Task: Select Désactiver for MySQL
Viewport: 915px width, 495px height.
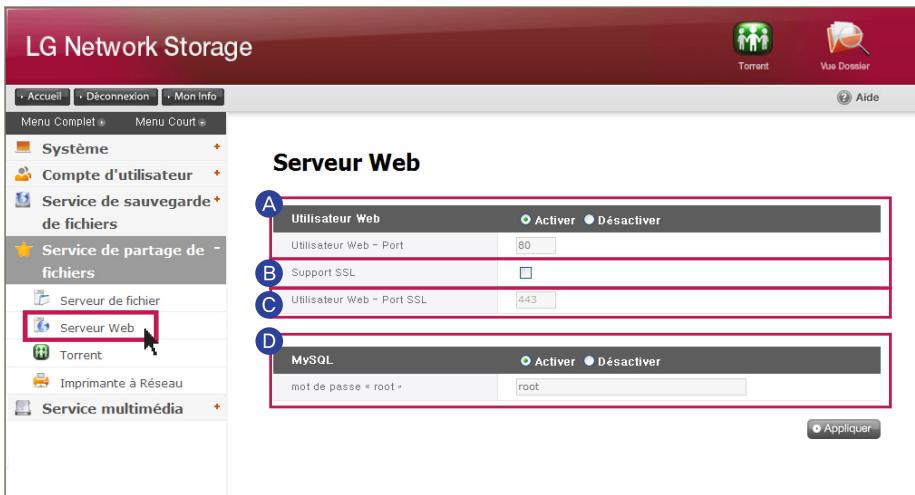Action: (x=589, y=361)
